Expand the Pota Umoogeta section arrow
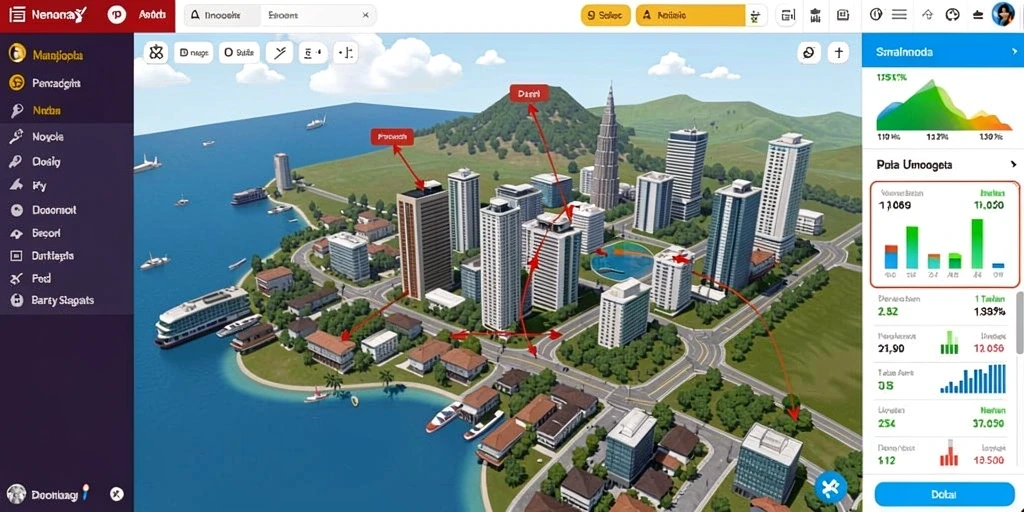 (1013, 164)
